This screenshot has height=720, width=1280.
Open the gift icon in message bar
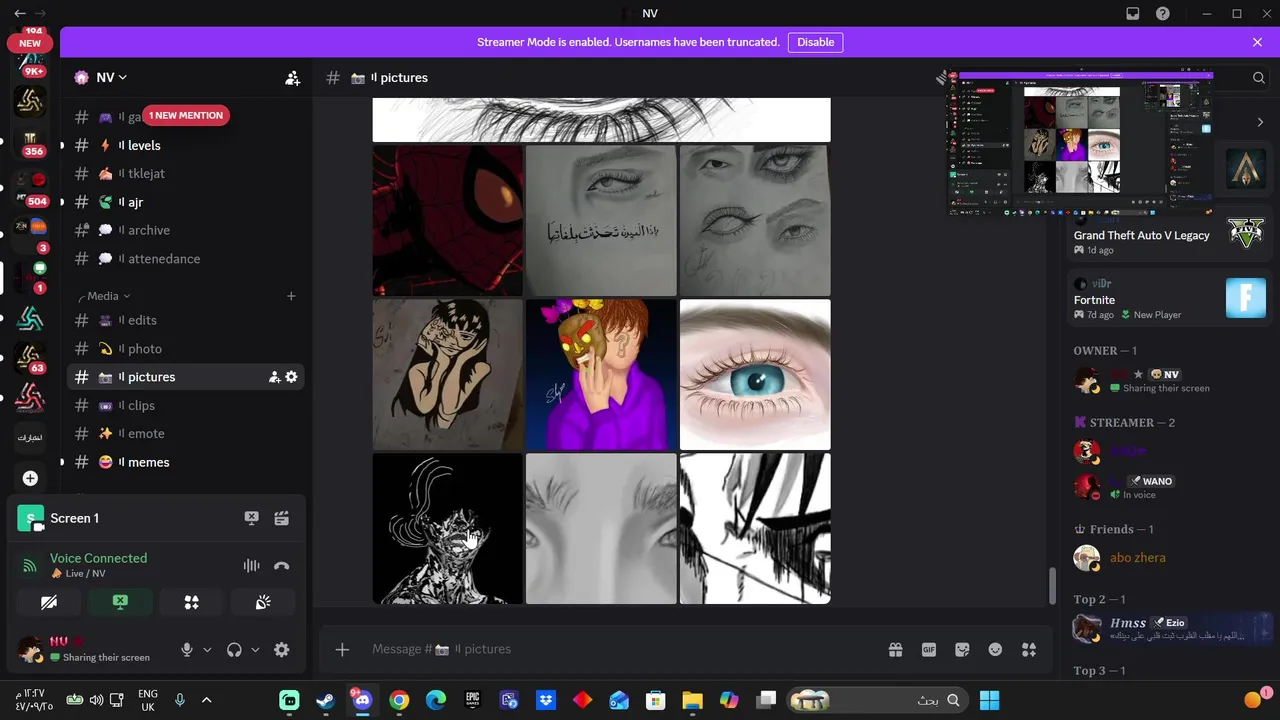895,649
